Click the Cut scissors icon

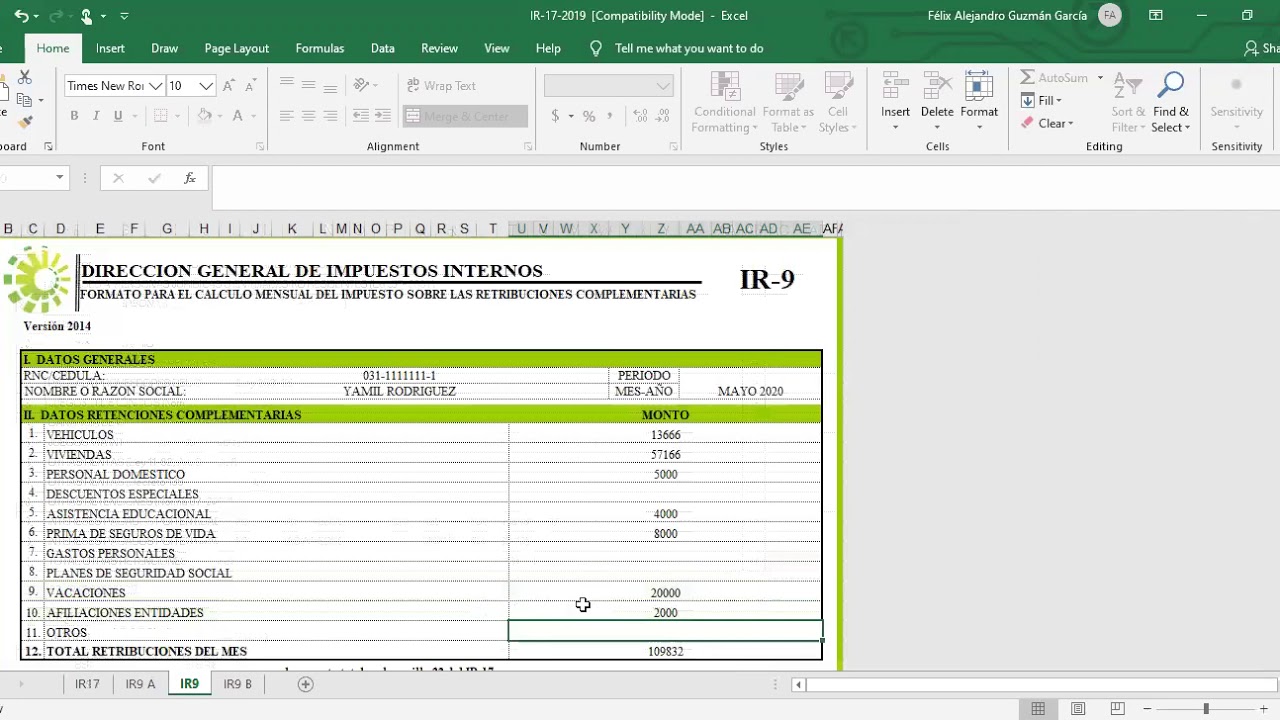pos(25,78)
